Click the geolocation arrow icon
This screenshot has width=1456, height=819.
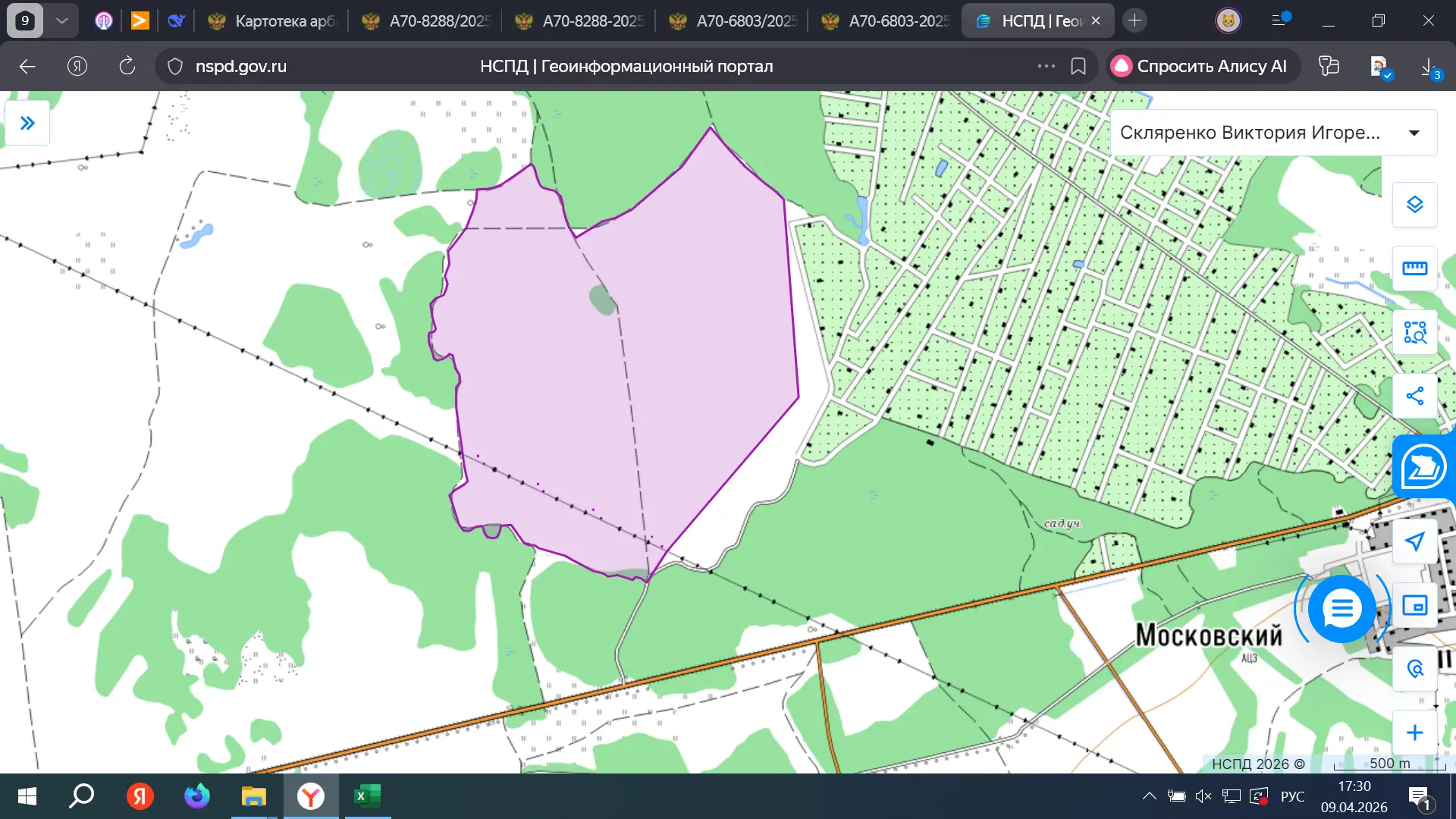pyautogui.click(x=1414, y=541)
